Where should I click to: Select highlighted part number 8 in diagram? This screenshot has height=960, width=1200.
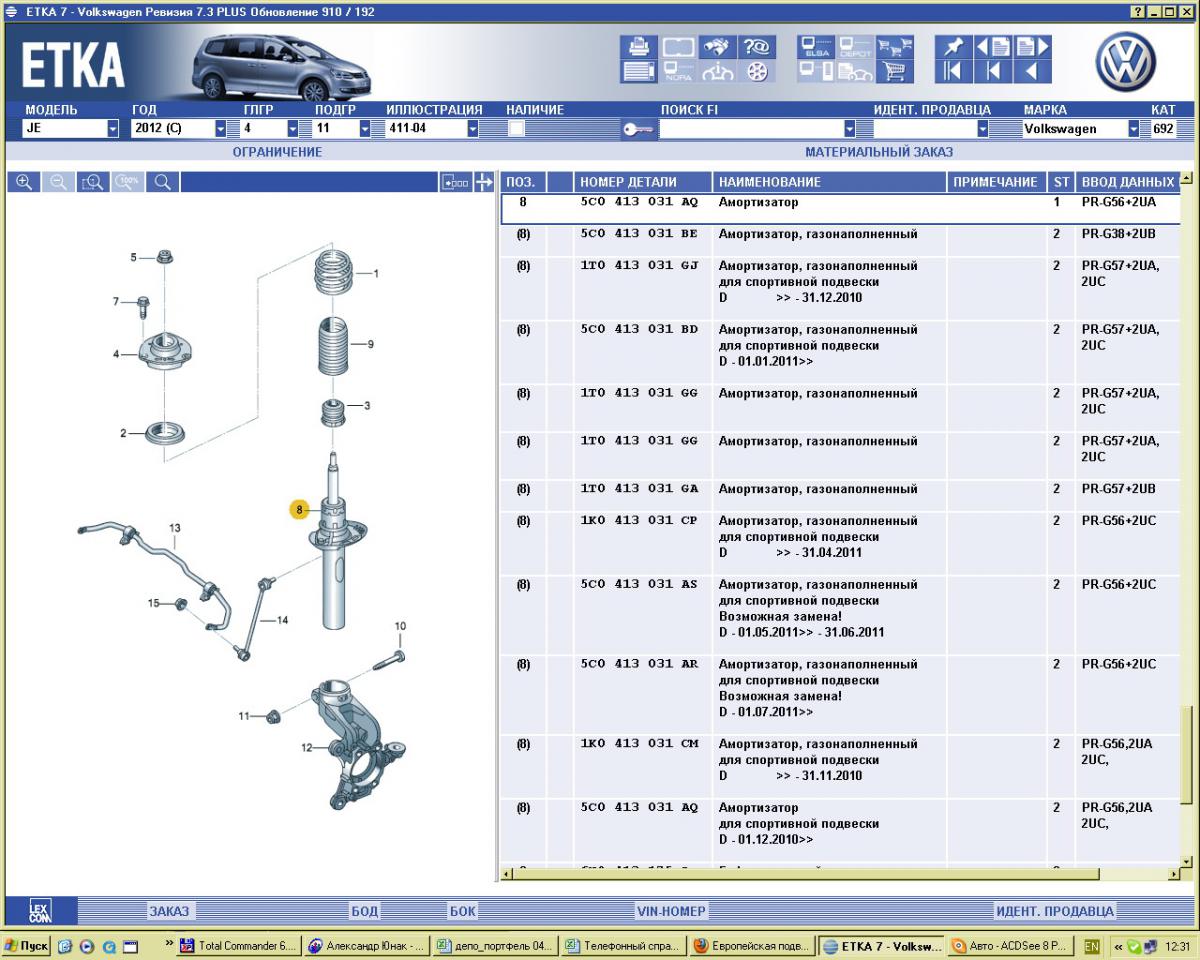pos(299,509)
